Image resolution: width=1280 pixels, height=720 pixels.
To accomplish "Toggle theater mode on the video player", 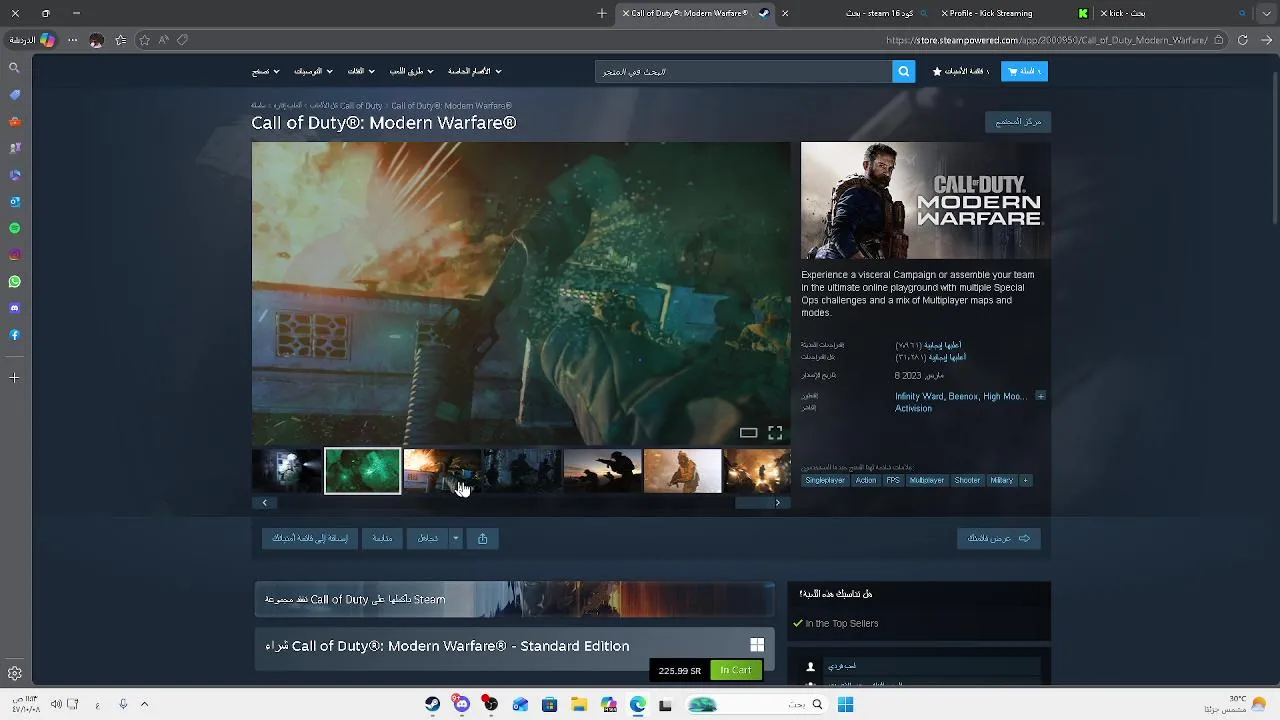I will point(748,433).
